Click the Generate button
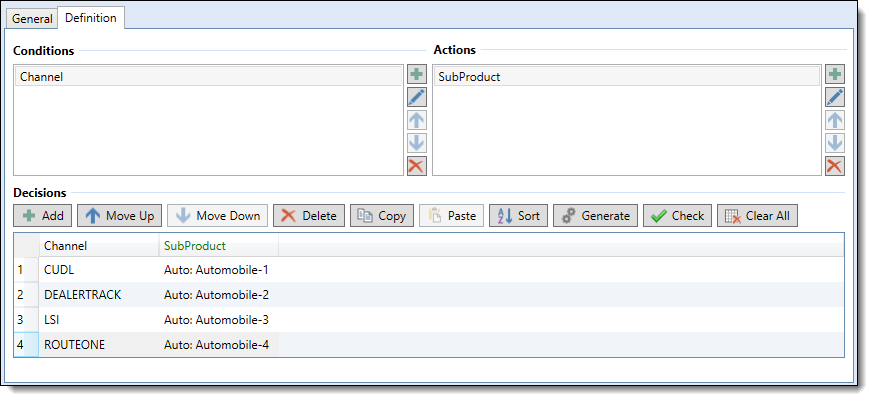The height and width of the screenshot is (401, 873). (x=595, y=216)
